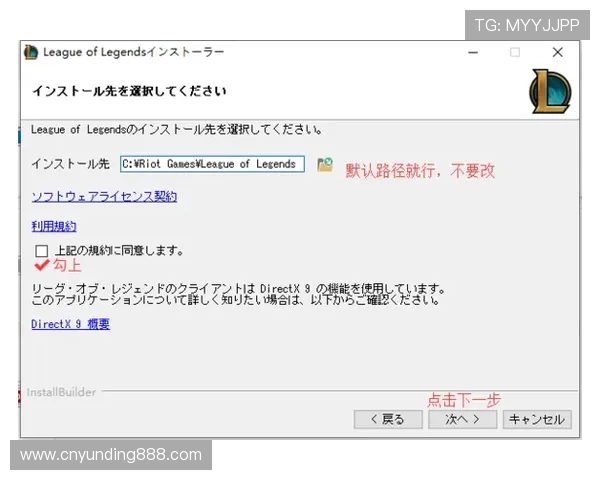Click the インストール先 field label
The width and height of the screenshot is (600, 480).
(x=70, y=164)
